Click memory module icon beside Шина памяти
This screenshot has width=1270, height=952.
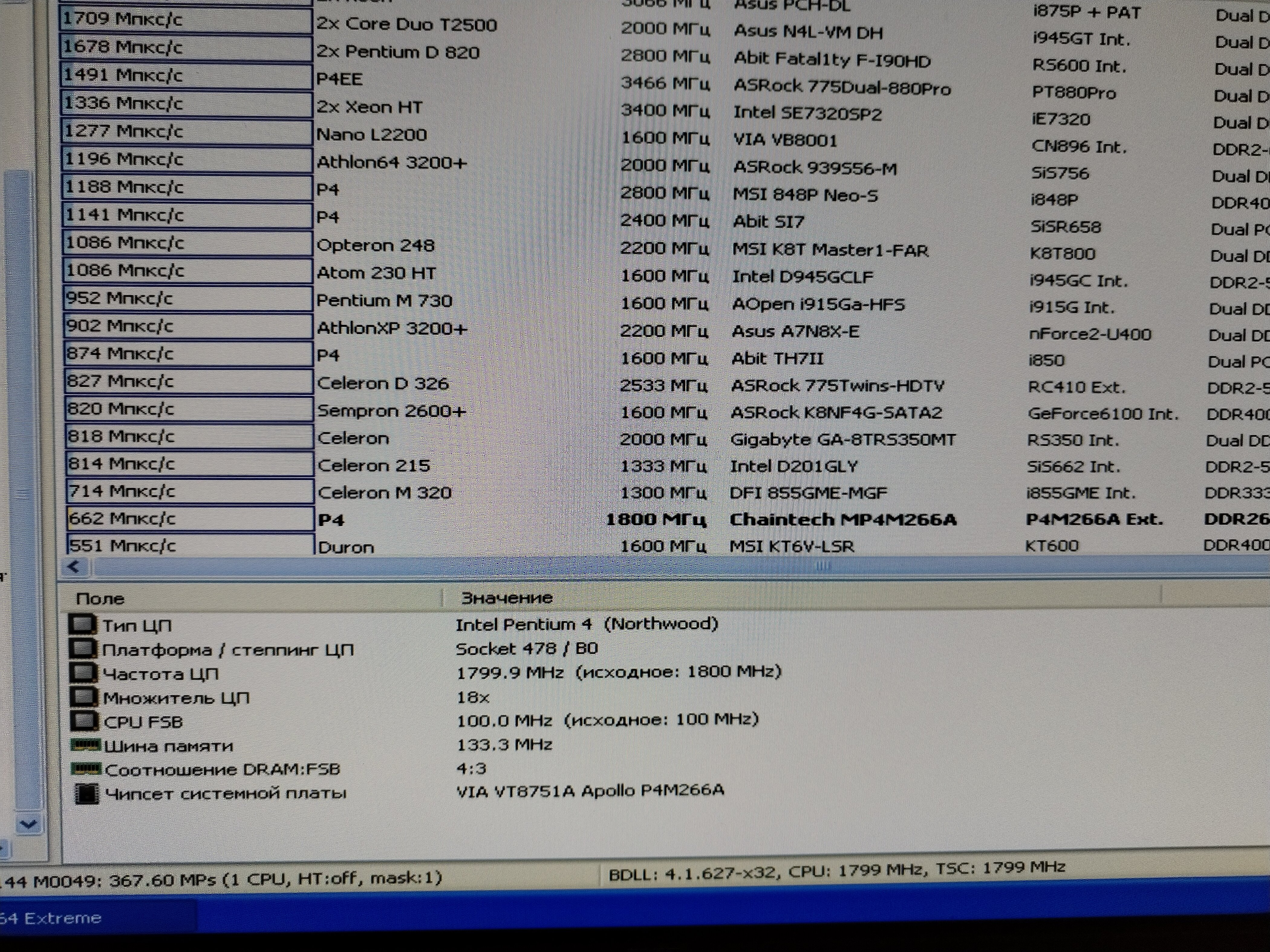click(85, 745)
